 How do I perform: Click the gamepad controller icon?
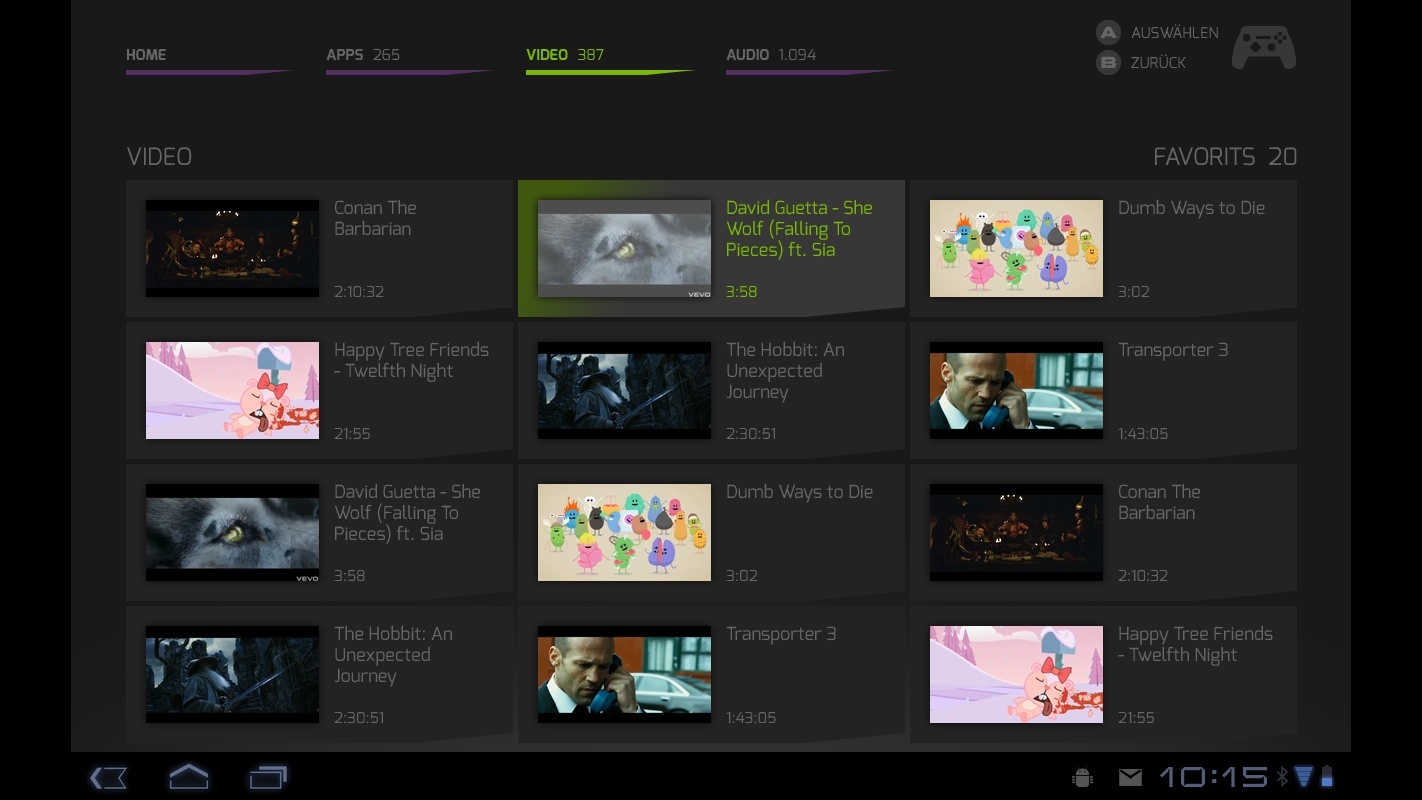click(x=1263, y=48)
